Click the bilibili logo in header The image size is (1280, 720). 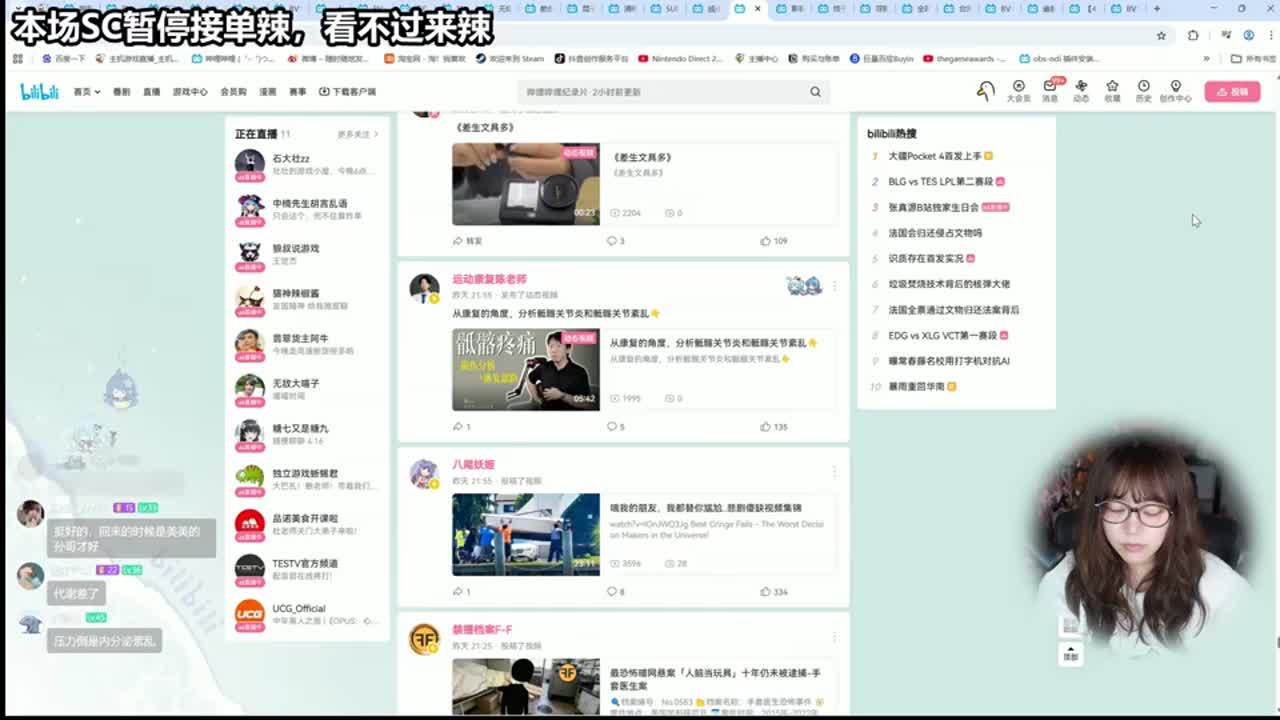[x=40, y=92]
